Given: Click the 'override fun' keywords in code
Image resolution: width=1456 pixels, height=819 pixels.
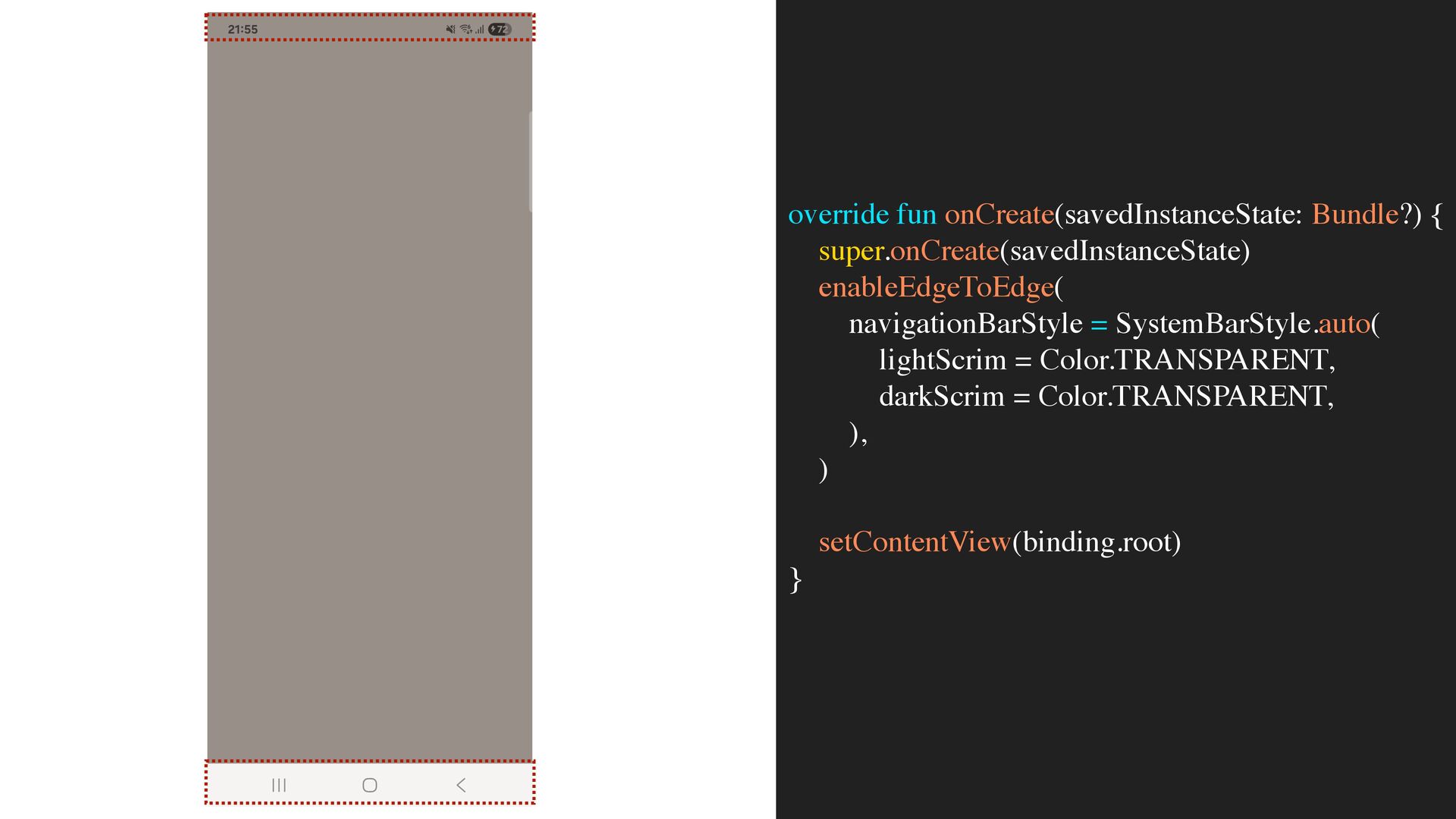Looking at the screenshot, I should [862, 215].
